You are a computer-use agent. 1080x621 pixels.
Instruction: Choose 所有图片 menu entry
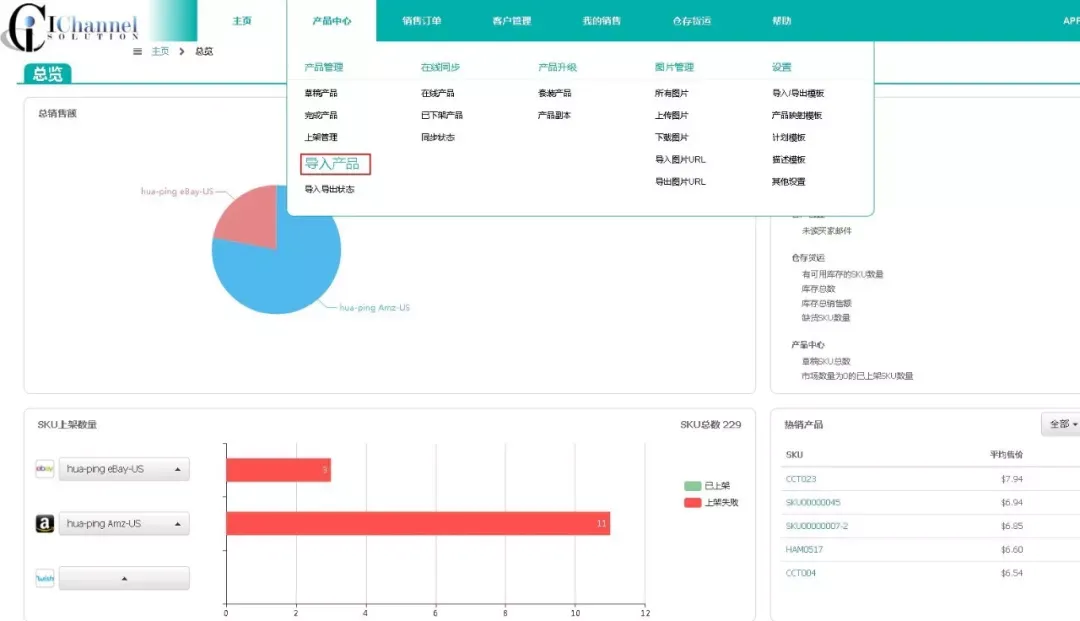pos(672,93)
